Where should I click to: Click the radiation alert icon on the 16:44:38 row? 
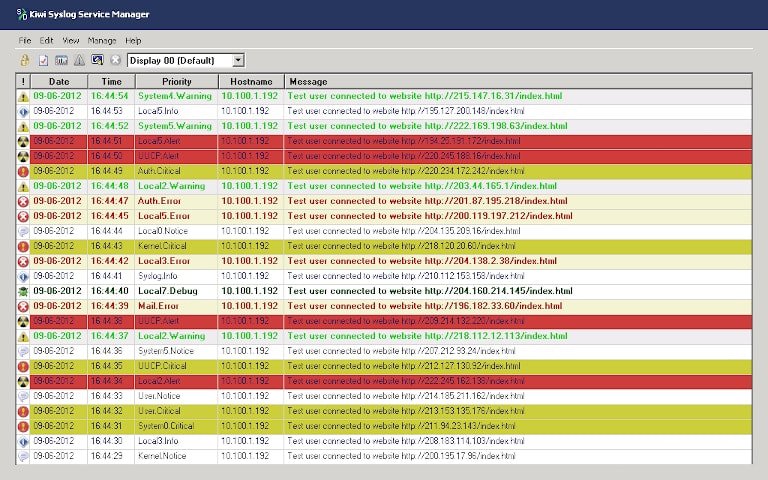pos(23,321)
